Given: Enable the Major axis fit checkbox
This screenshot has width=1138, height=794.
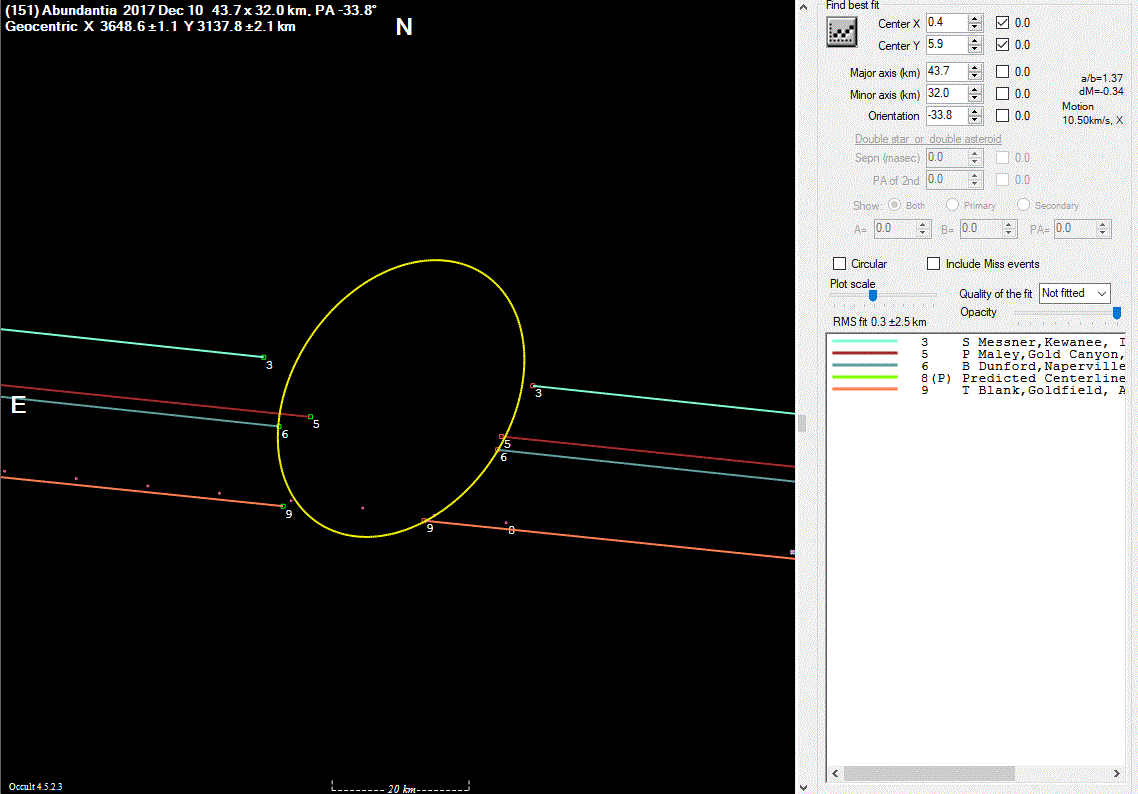Looking at the screenshot, I should (x=1002, y=72).
